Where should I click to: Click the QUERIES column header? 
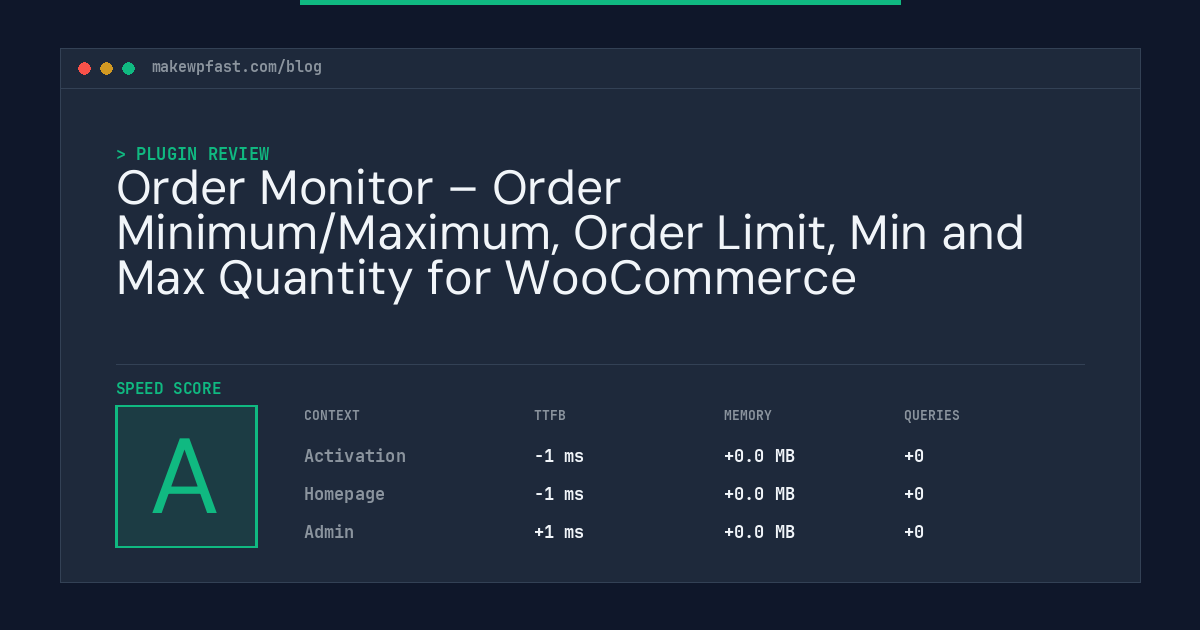[932, 415]
